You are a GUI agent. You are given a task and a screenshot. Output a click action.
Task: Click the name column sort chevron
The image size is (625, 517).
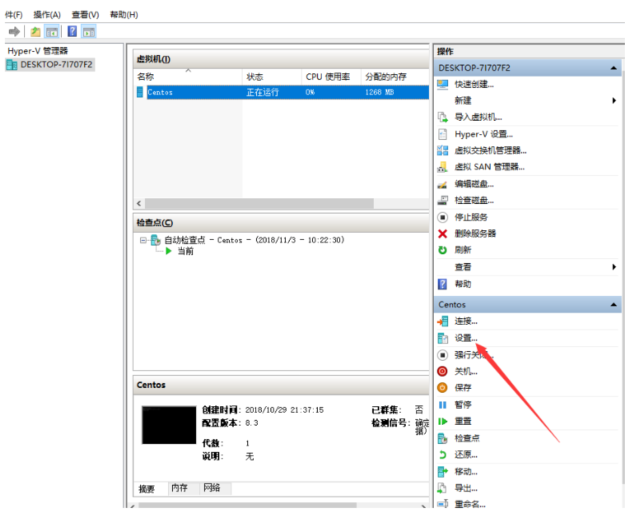tap(188, 70)
